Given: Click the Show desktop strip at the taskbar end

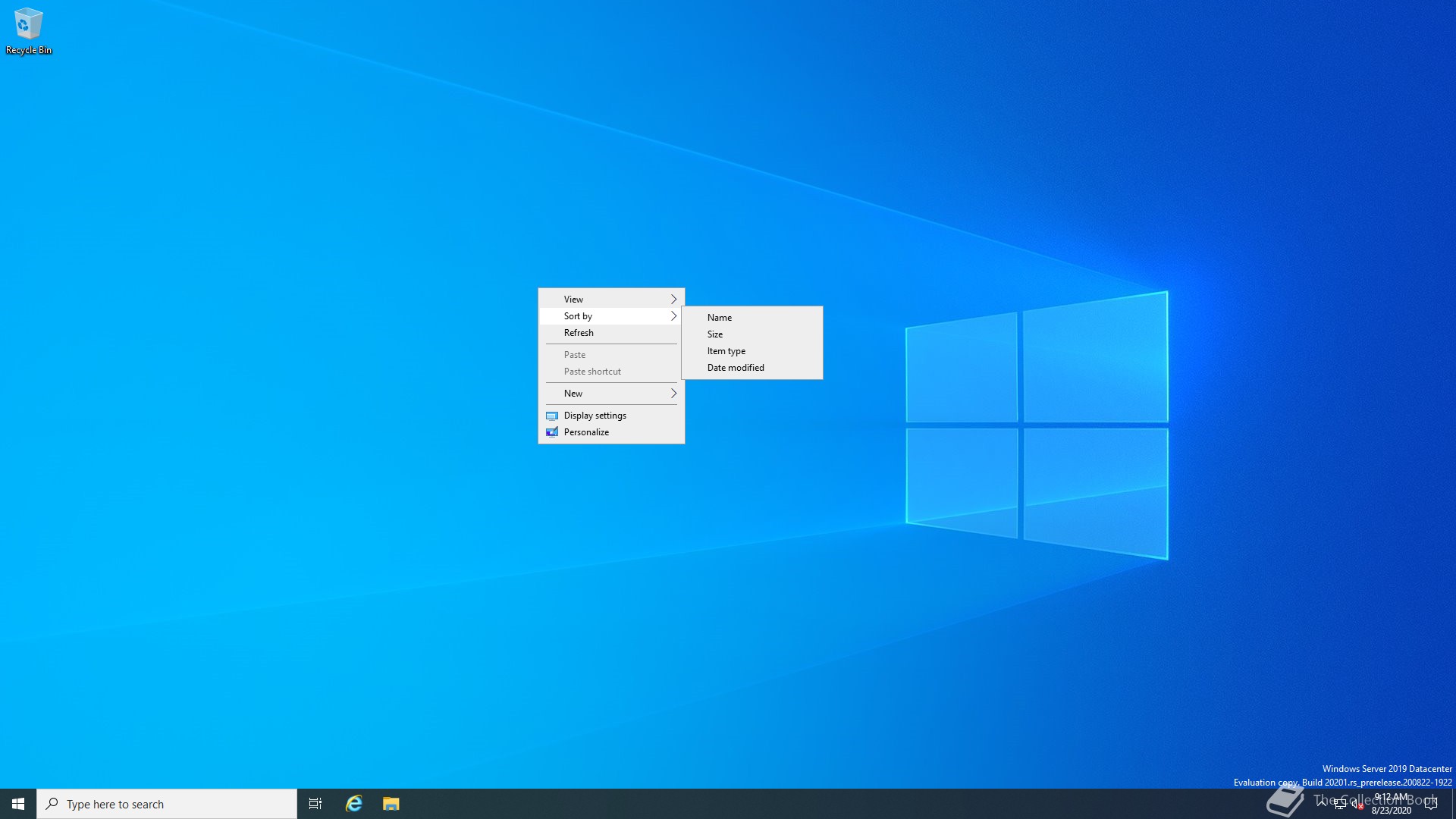Looking at the screenshot, I should [1453, 804].
